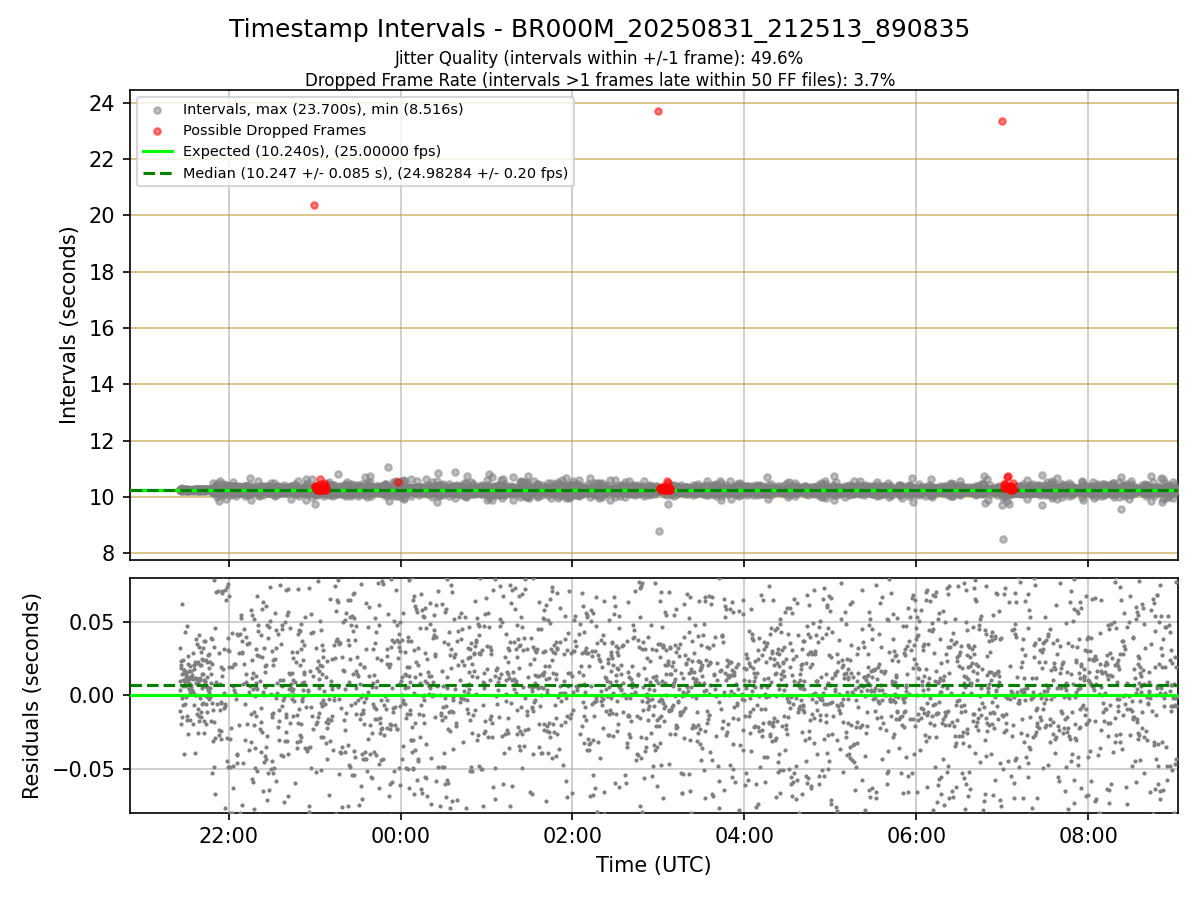Click the 'Residuals (seconds)' y-axis label
The width and height of the screenshot is (1200, 900).
pyautogui.click(x=32, y=696)
